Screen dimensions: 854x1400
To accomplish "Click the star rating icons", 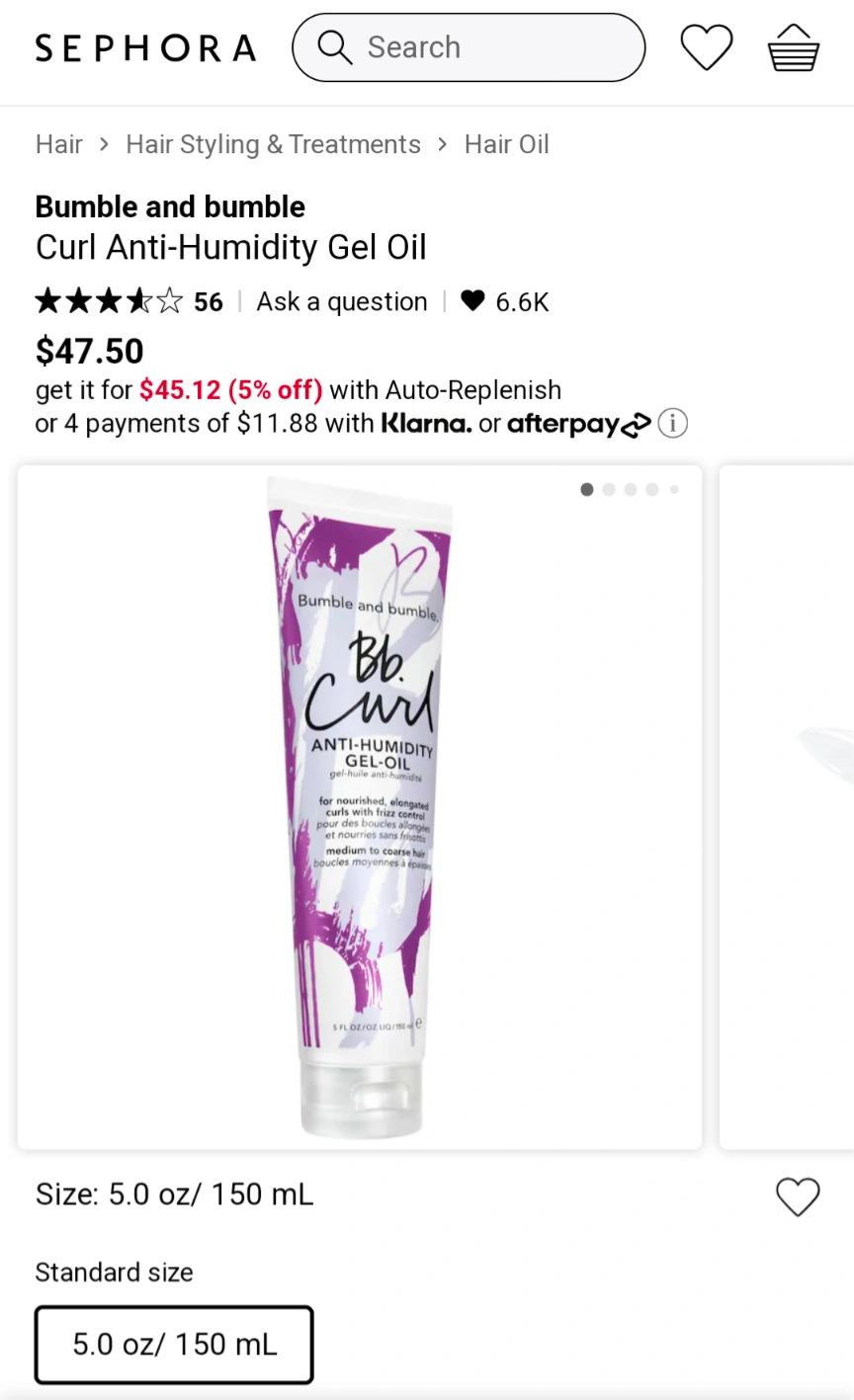I will (109, 301).
